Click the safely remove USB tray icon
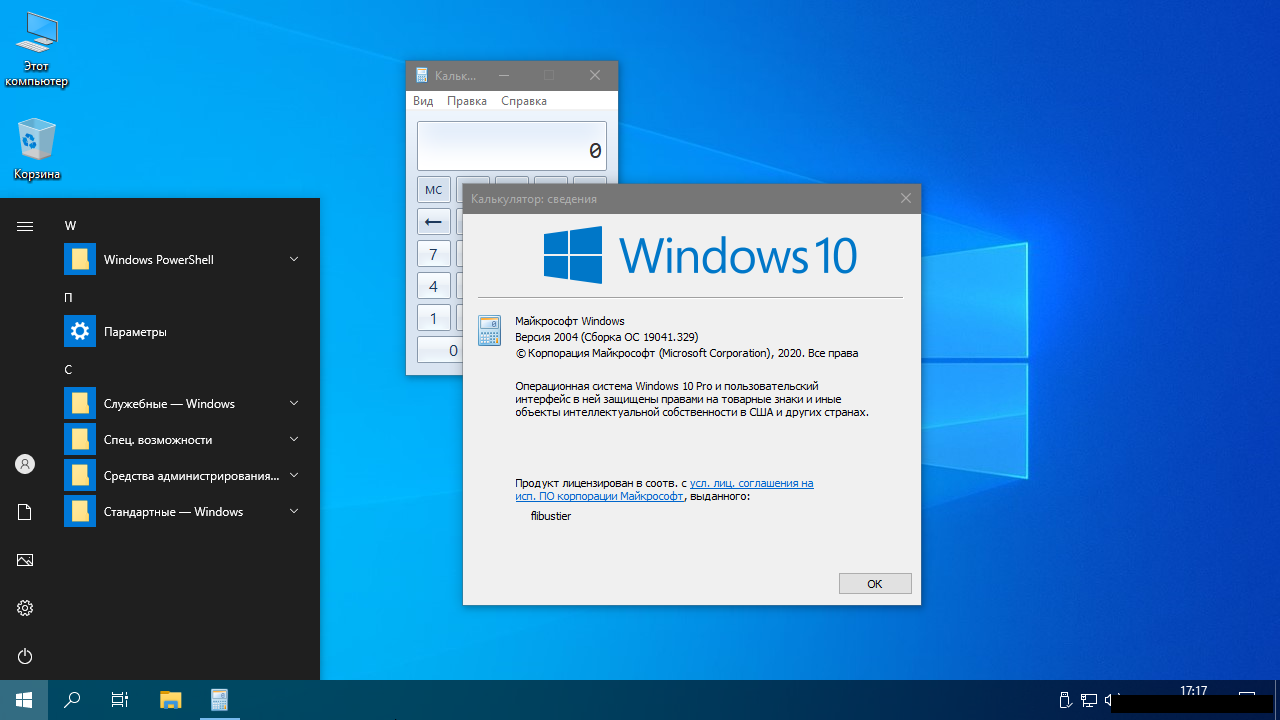This screenshot has width=1280, height=720. [x=1065, y=700]
